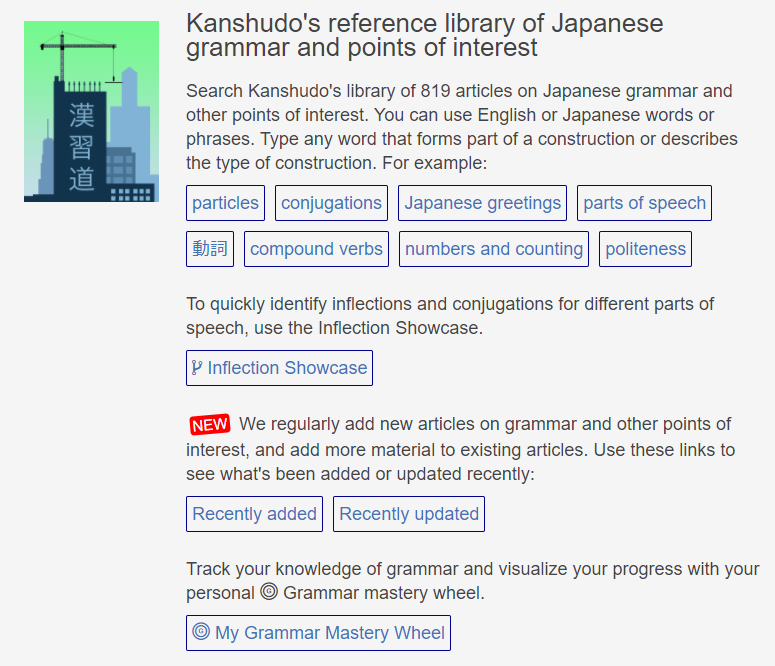View Recently added articles
The height and width of the screenshot is (666, 775).
(x=255, y=514)
